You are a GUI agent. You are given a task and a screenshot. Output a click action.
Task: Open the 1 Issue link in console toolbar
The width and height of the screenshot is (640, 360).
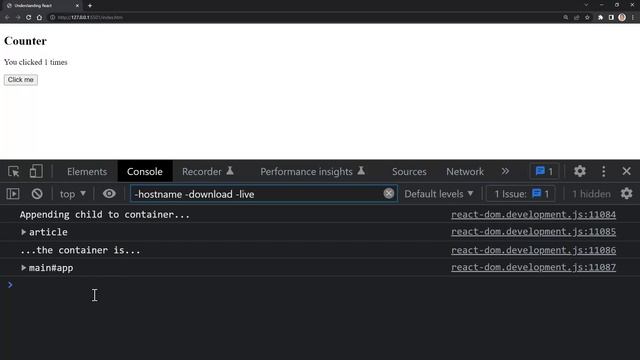pos(521,194)
